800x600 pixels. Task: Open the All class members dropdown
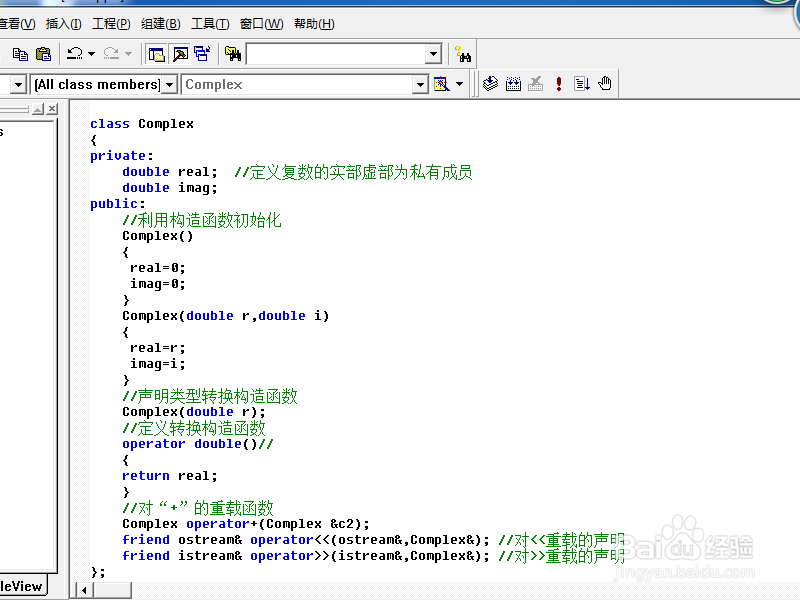click(169, 85)
